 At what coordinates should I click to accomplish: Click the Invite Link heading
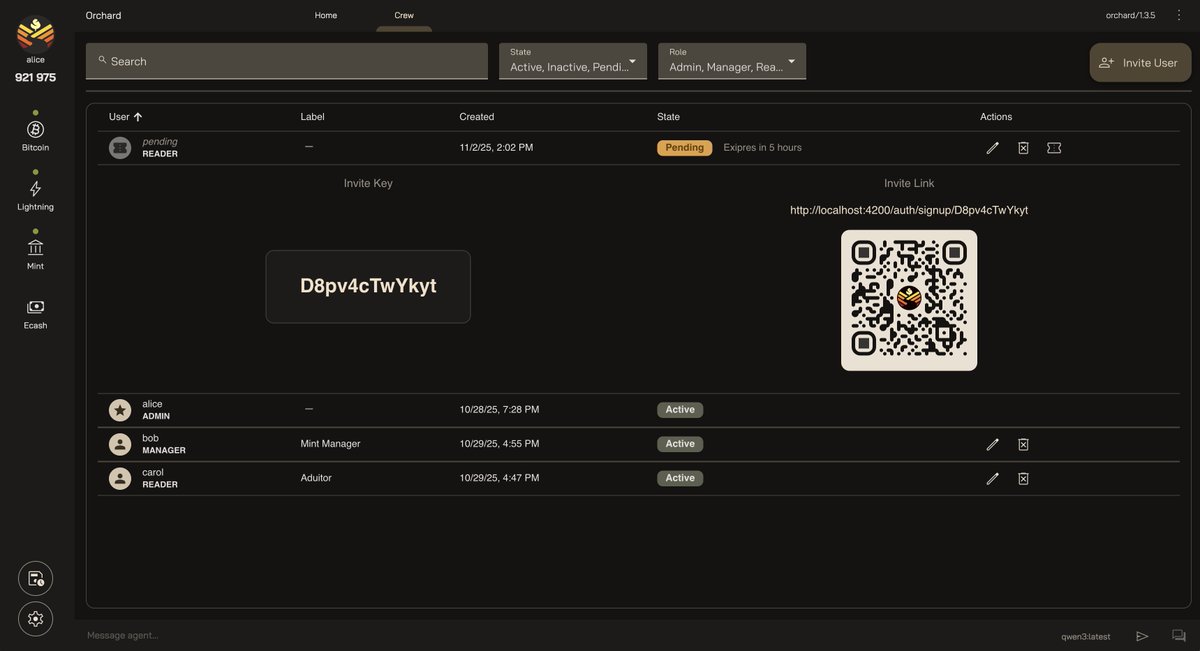click(x=909, y=183)
